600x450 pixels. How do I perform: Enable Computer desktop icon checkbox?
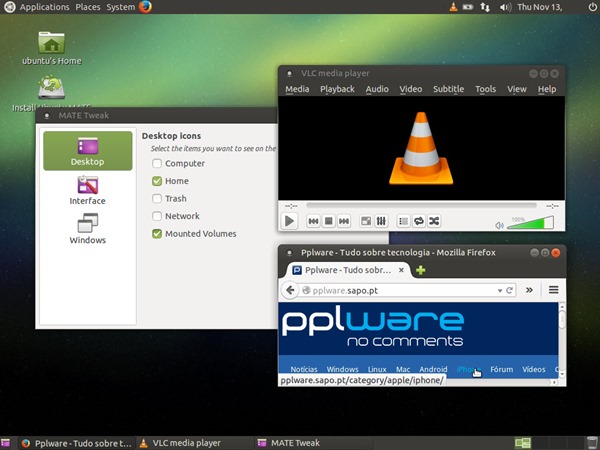tap(157, 163)
